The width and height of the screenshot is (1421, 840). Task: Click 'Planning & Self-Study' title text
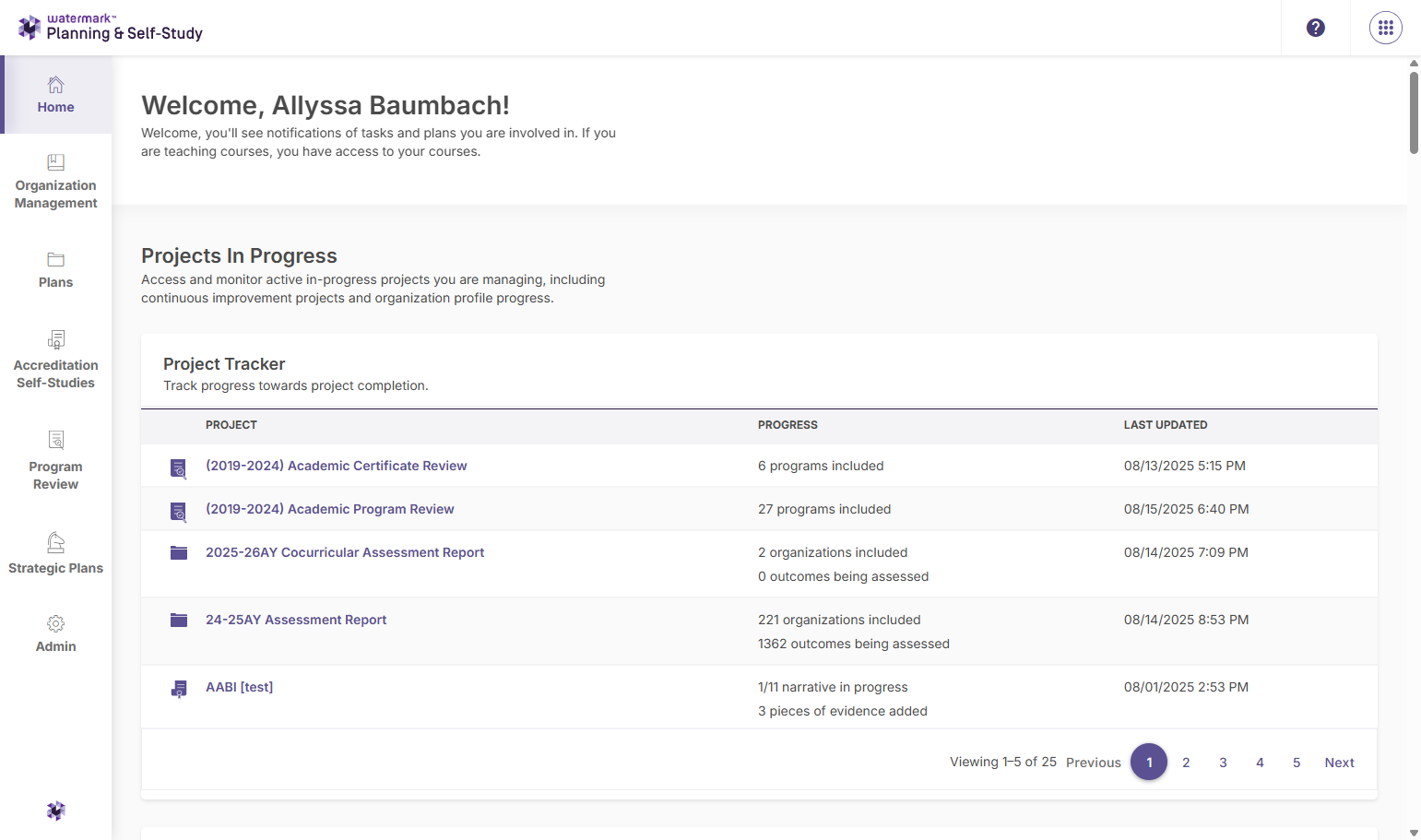click(124, 33)
